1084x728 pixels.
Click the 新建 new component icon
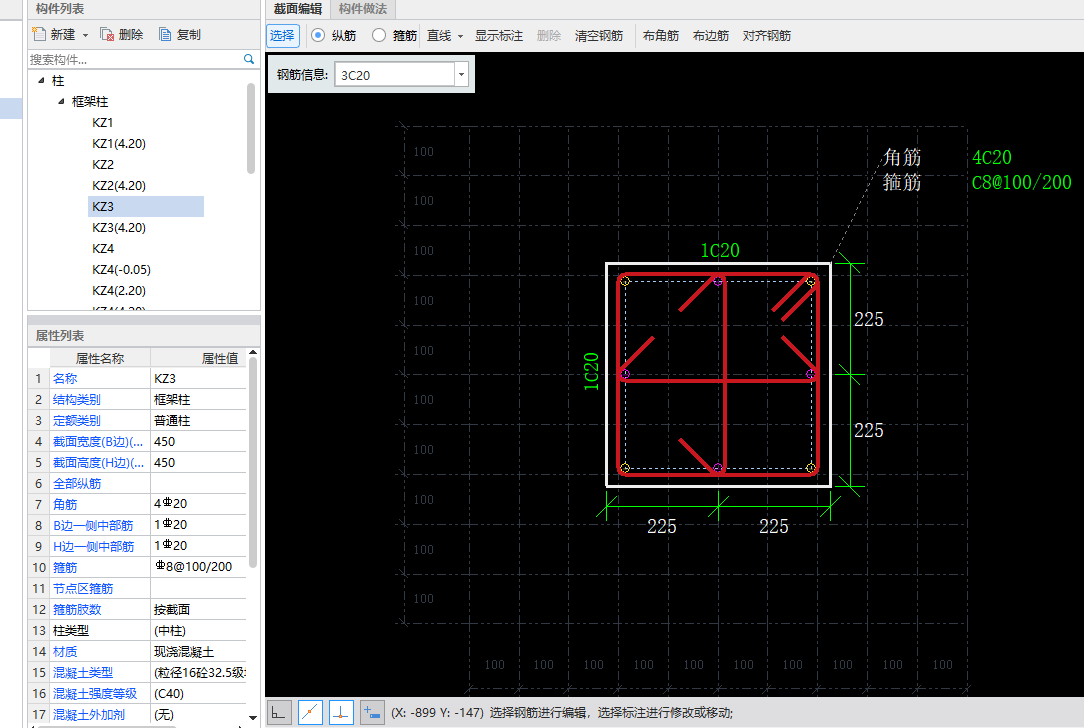click(x=39, y=35)
